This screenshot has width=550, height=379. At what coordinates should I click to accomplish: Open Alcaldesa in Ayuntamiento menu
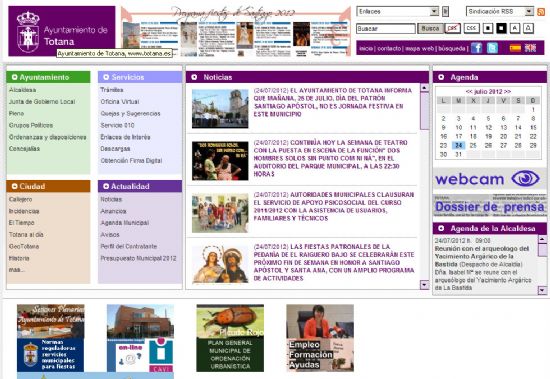coord(22,90)
